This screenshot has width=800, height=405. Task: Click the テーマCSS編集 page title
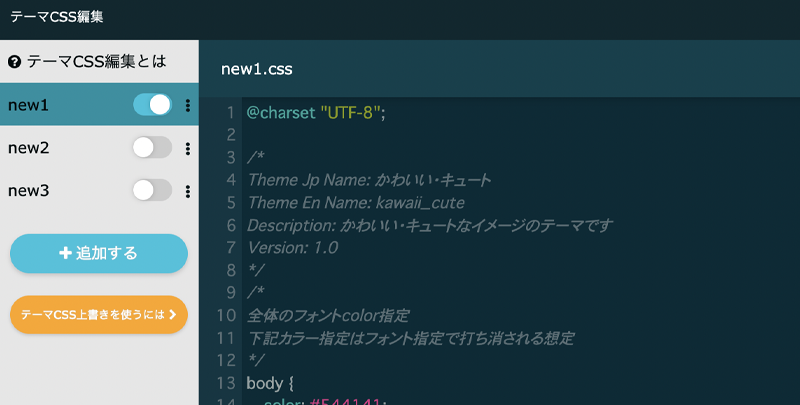pyautogui.click(x=57, y=17)
